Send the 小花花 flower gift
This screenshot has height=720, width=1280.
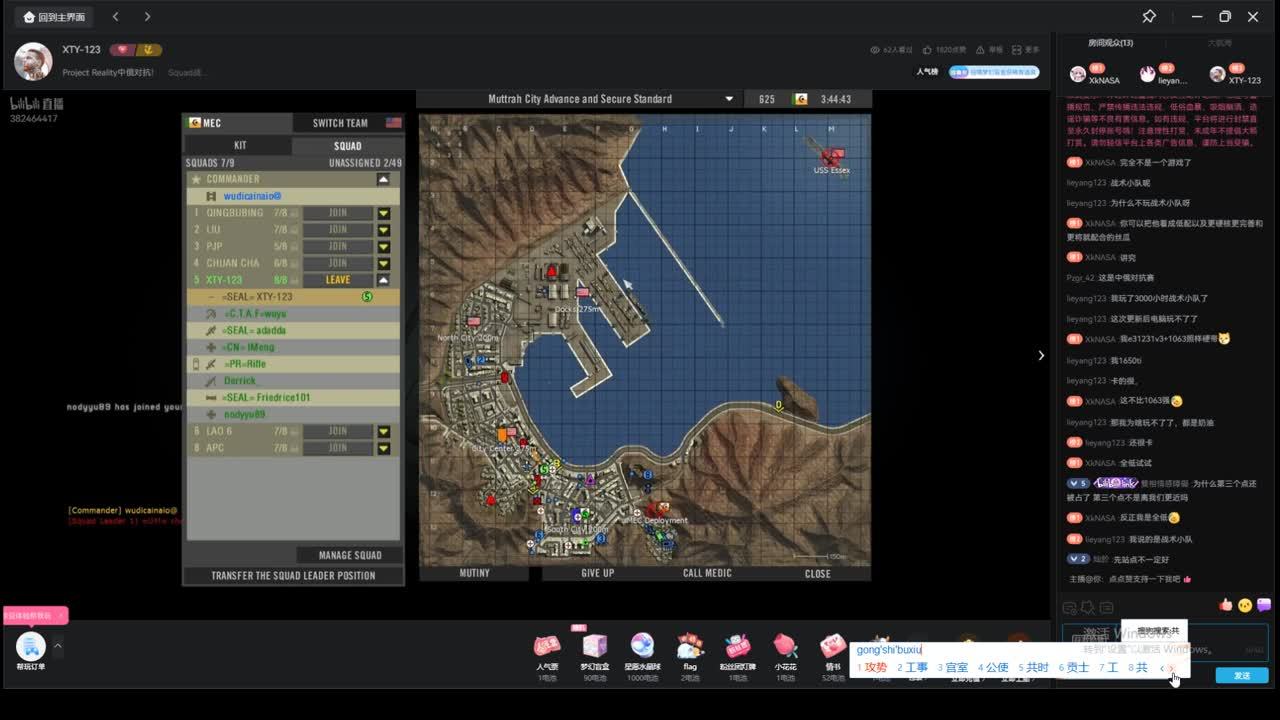pos(785,655)
